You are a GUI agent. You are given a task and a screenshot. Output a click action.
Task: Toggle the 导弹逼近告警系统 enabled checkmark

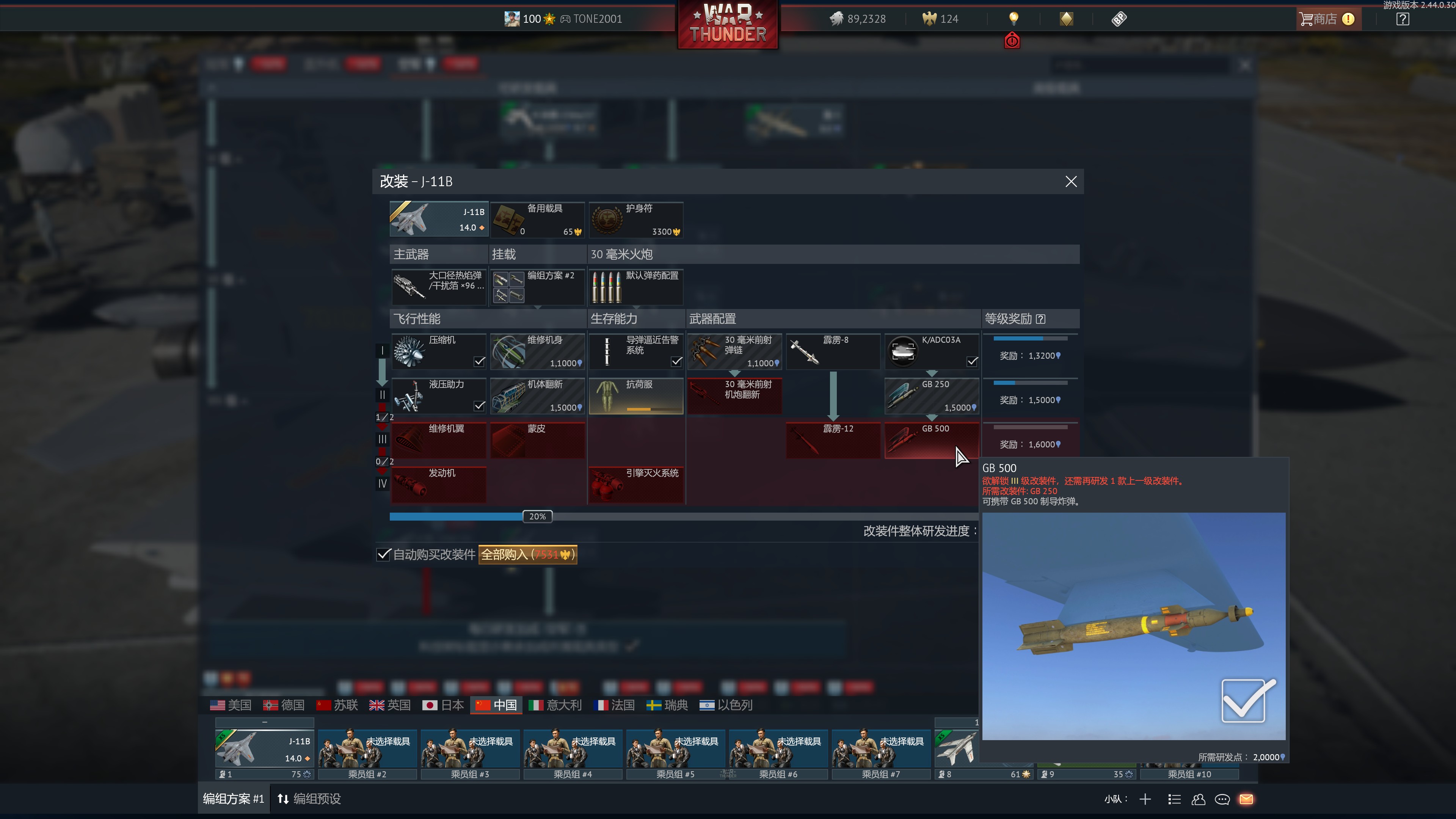coord(676,361)
